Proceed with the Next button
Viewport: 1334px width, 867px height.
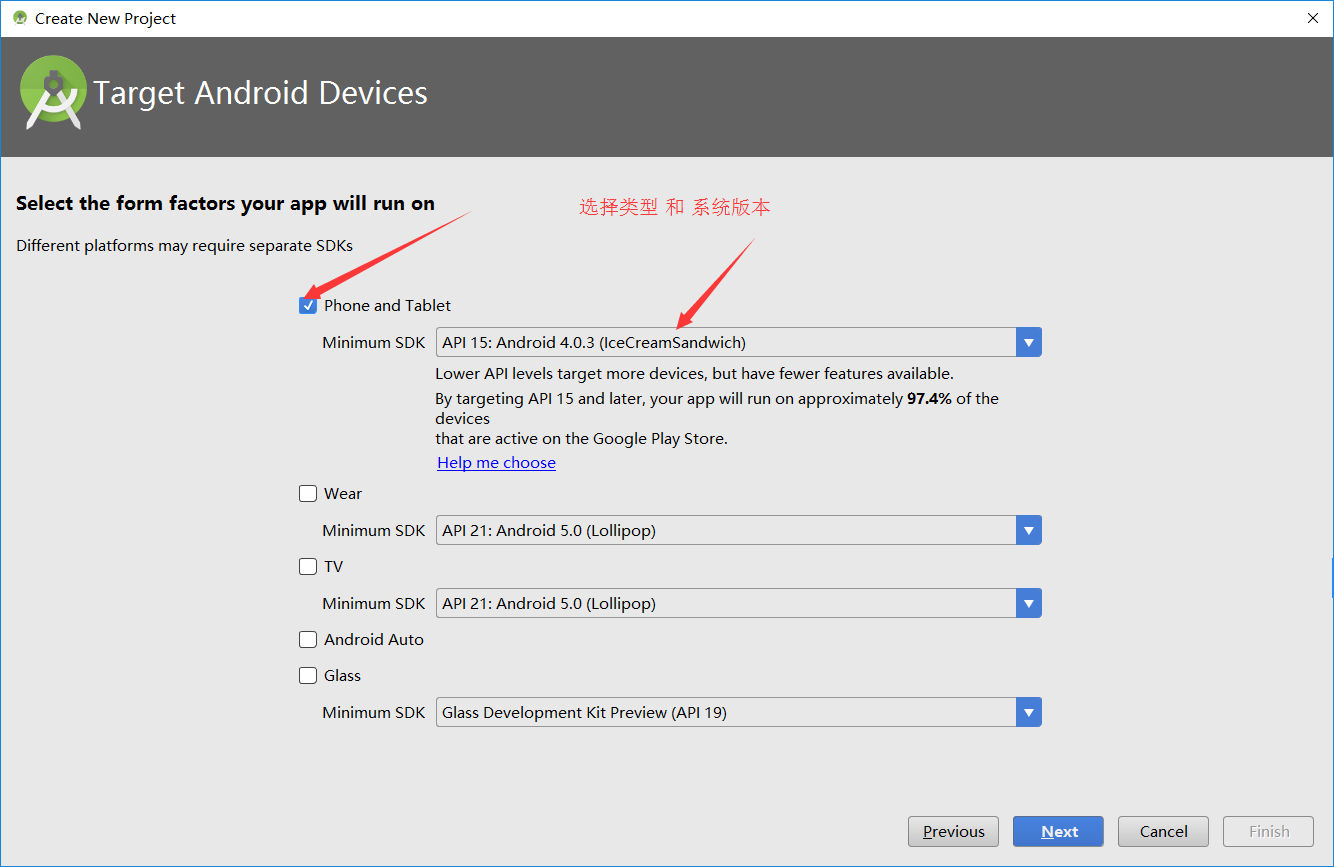[x=1058, y=832]
